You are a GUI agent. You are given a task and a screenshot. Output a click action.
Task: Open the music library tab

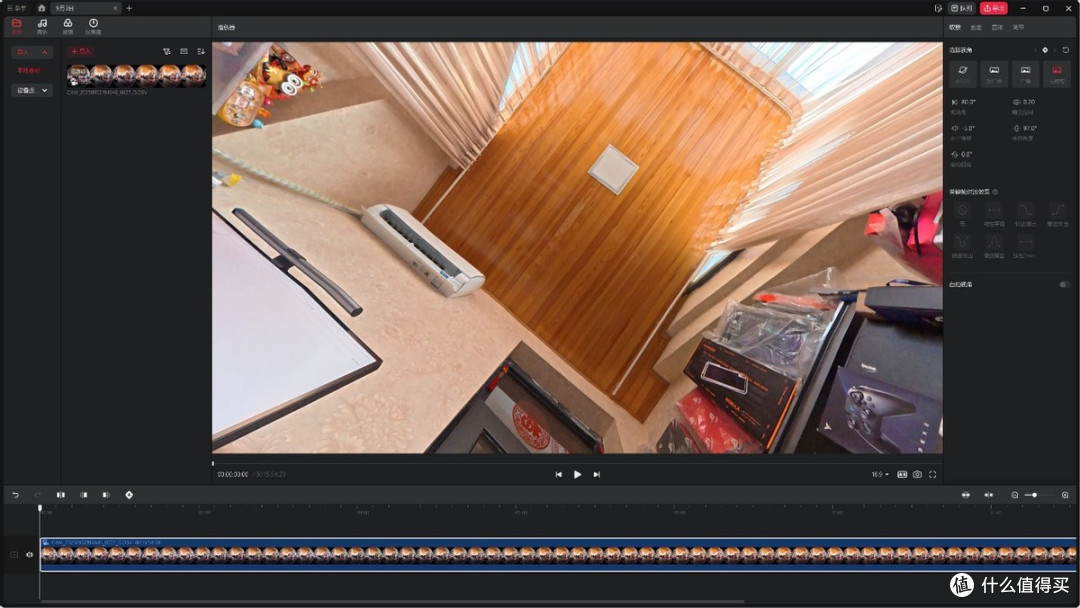point(42,26)
